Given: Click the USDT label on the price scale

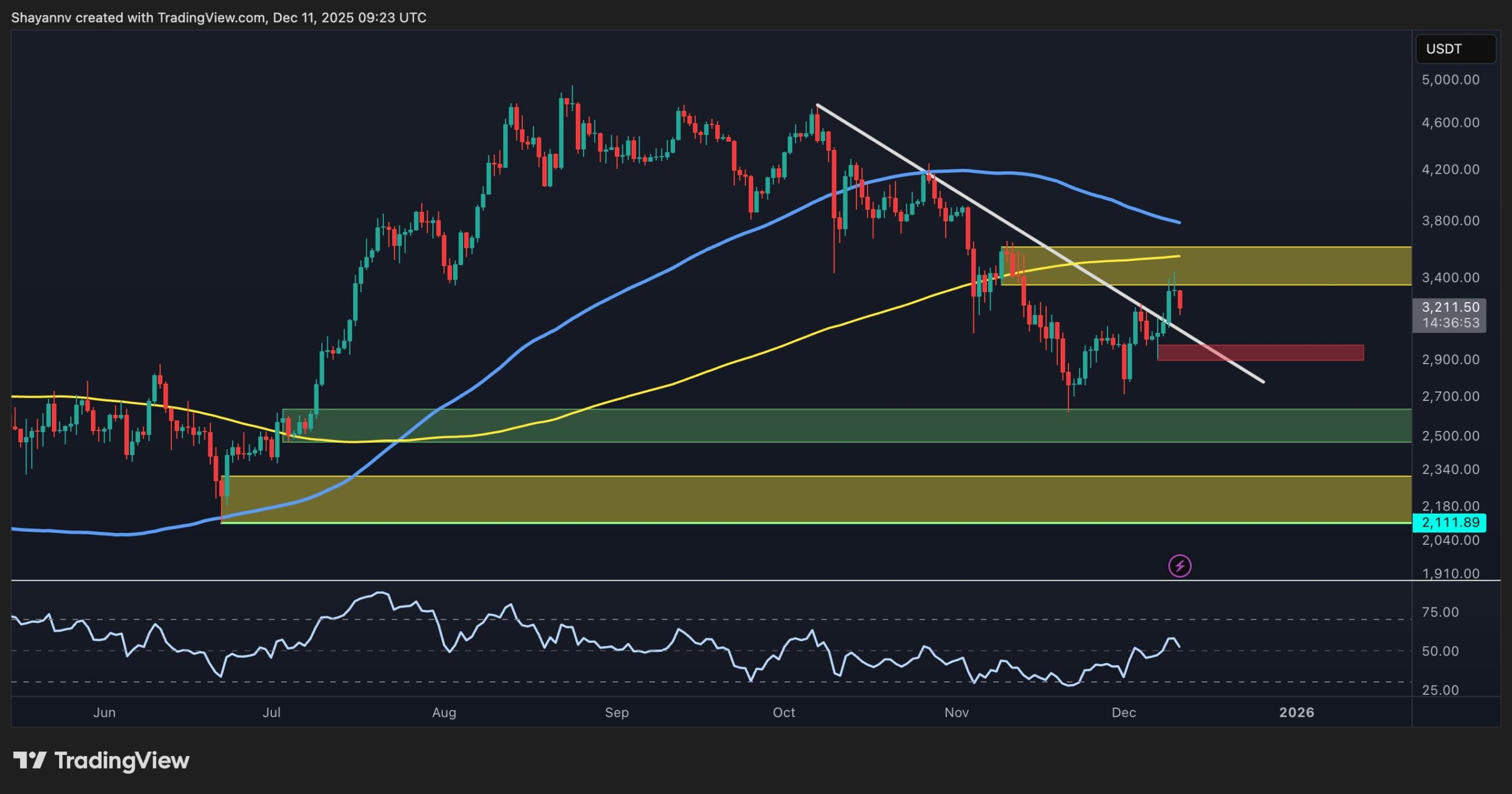Looking at the screenshot, I should (x=1455, y=49).
